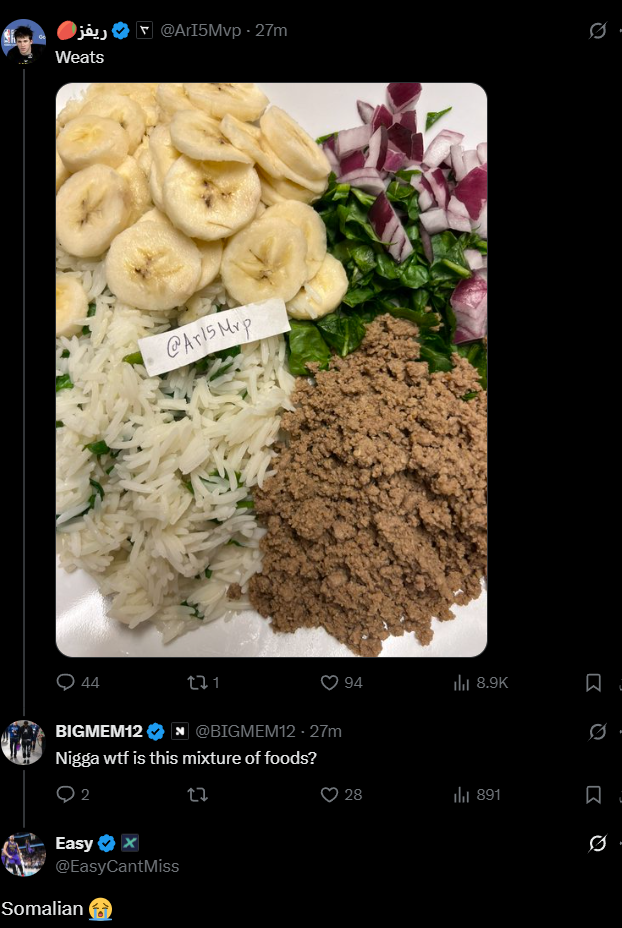Repost BIGMEM12's reply
Screen dimensions: 622x928
[x=197, y=794]
